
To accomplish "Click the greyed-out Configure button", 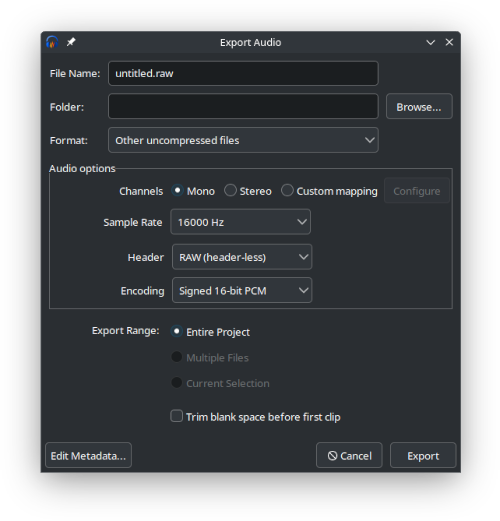I will [417, 191].
